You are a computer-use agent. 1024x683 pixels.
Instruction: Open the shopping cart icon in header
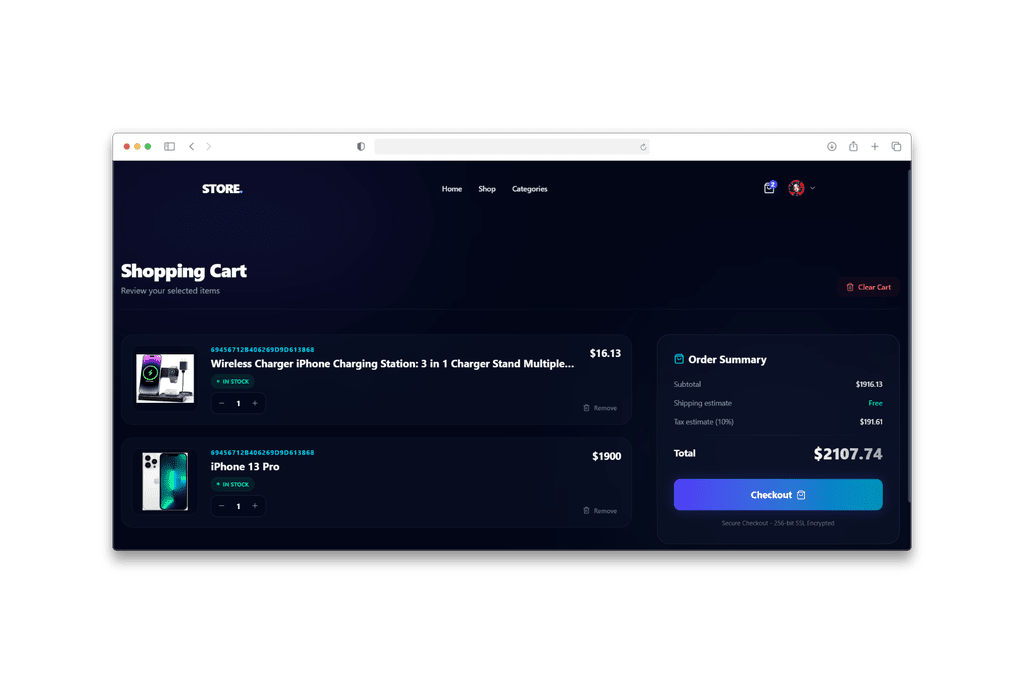click(769, 188)
